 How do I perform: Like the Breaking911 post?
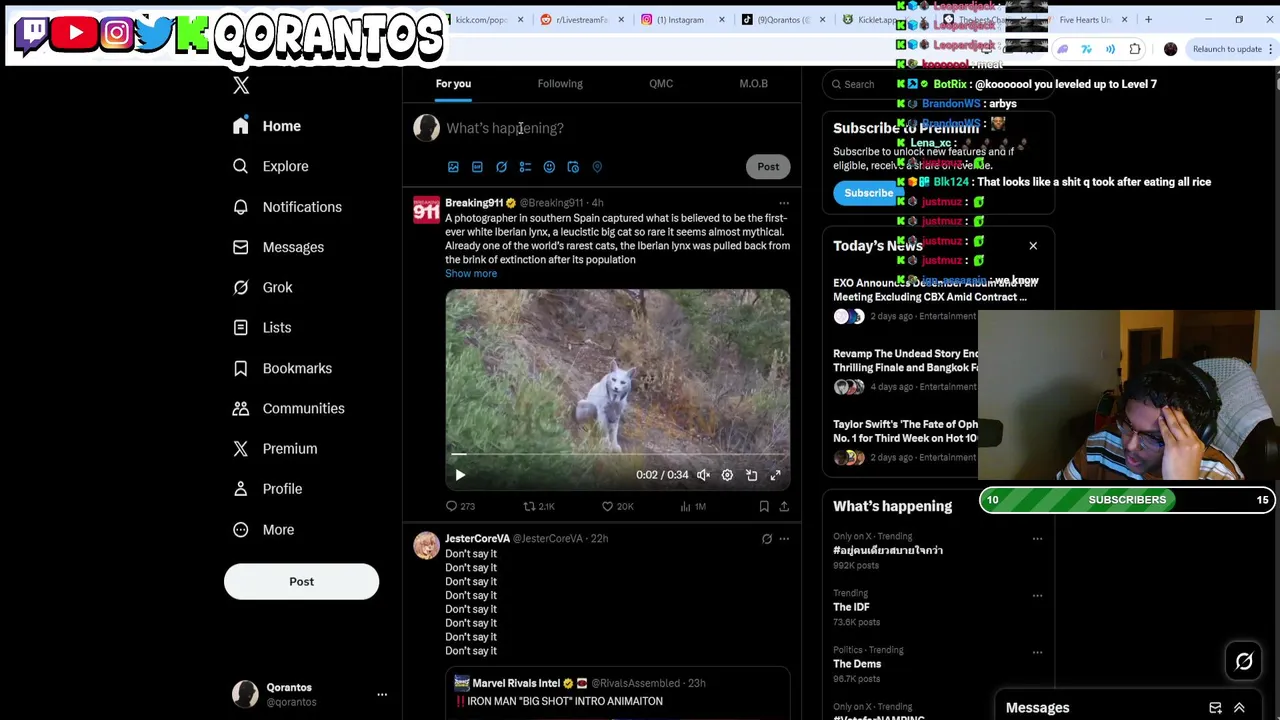coord(617,507)
